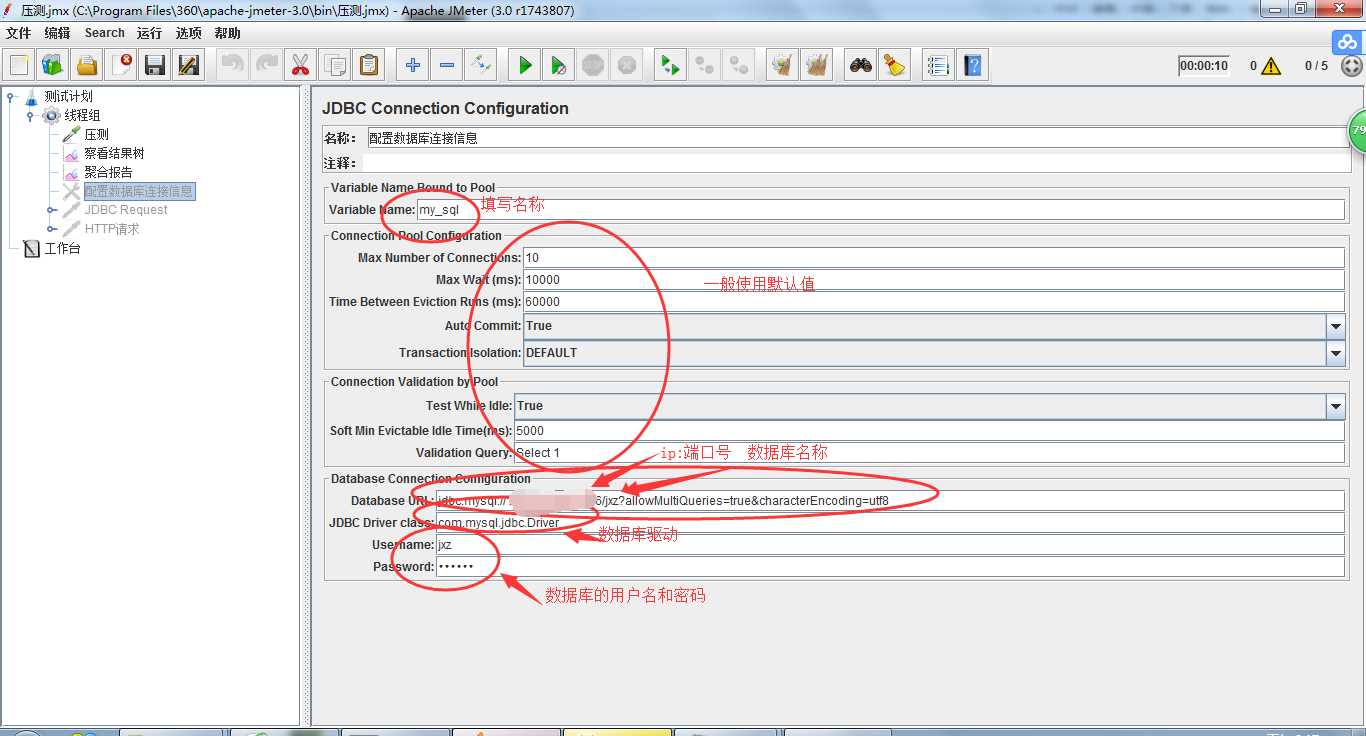Select 工作台 in the tree
This screenshot has width=1366, height=736.
pyautogui.click(x=62, y=248)
